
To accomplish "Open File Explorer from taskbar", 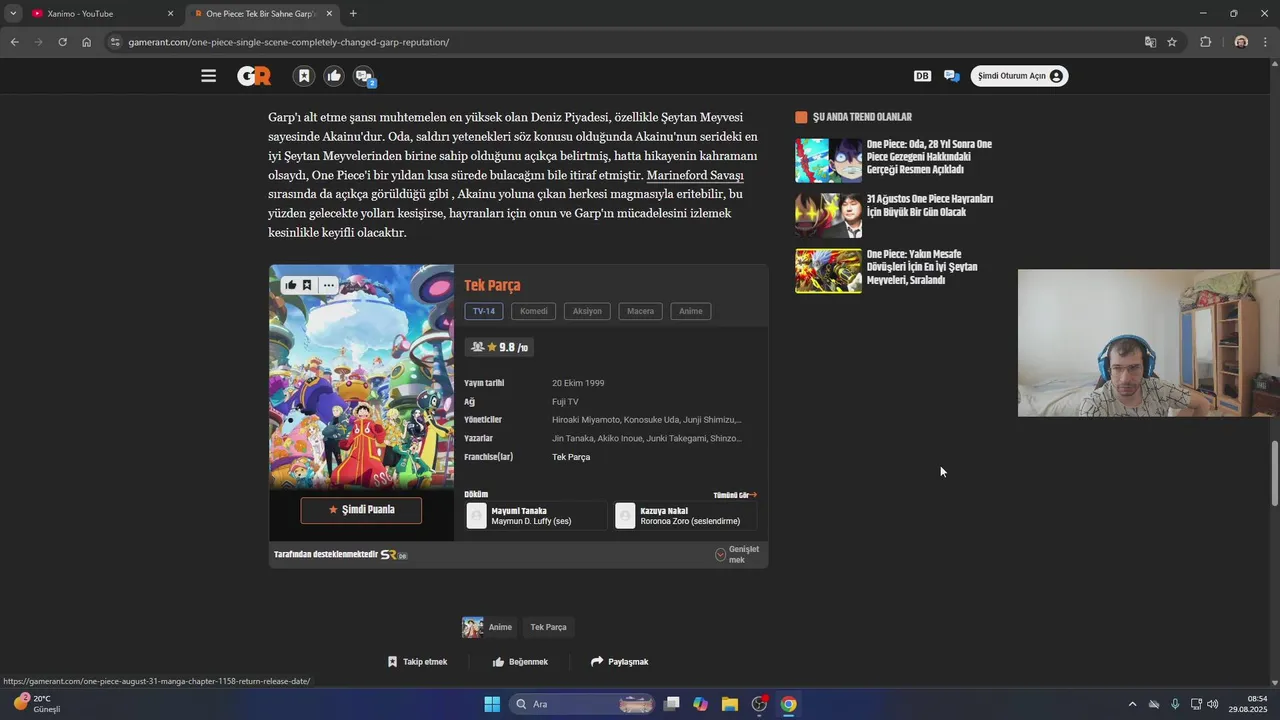I will (730, 704).
